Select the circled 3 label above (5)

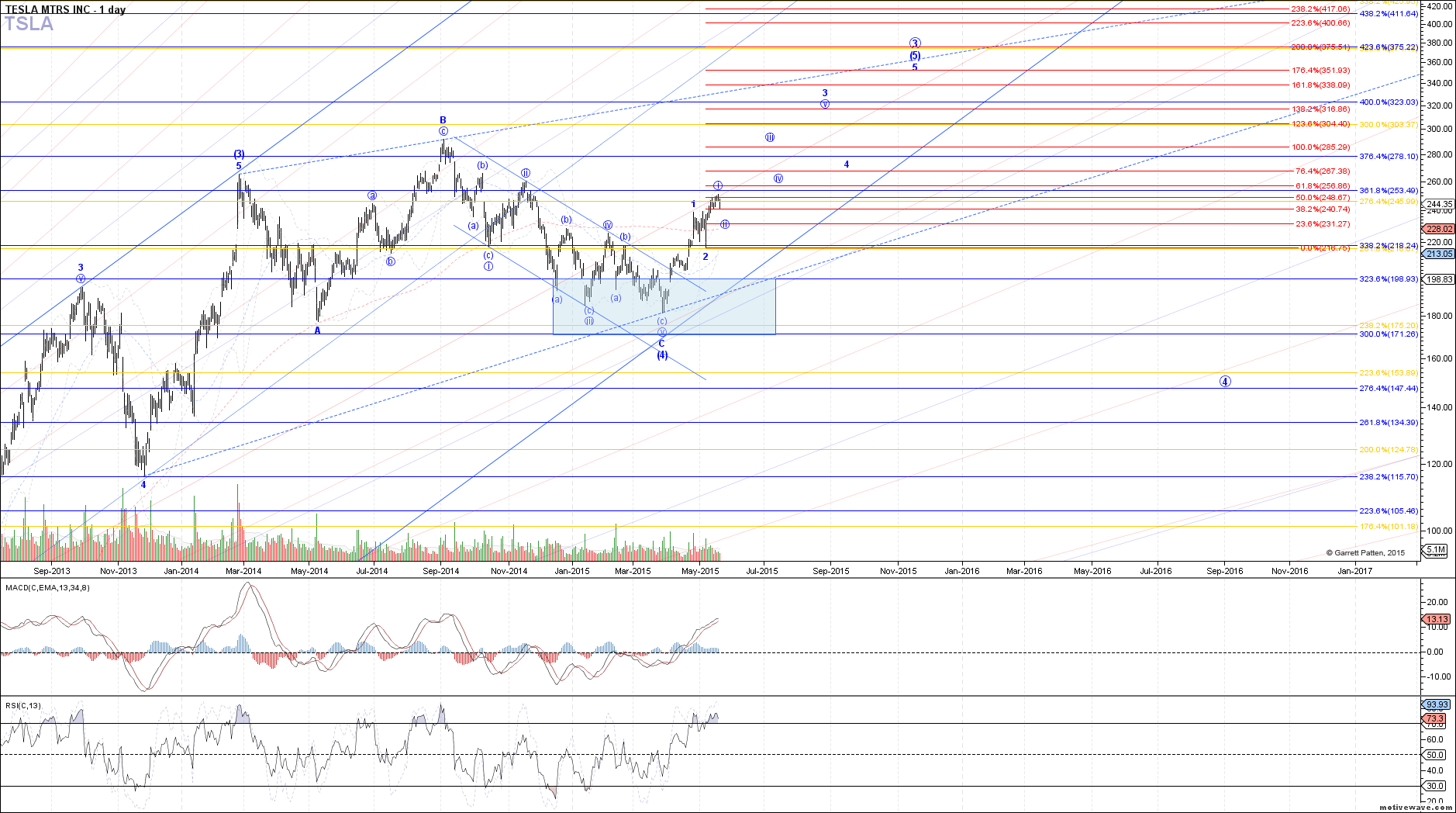click(915, 43)
